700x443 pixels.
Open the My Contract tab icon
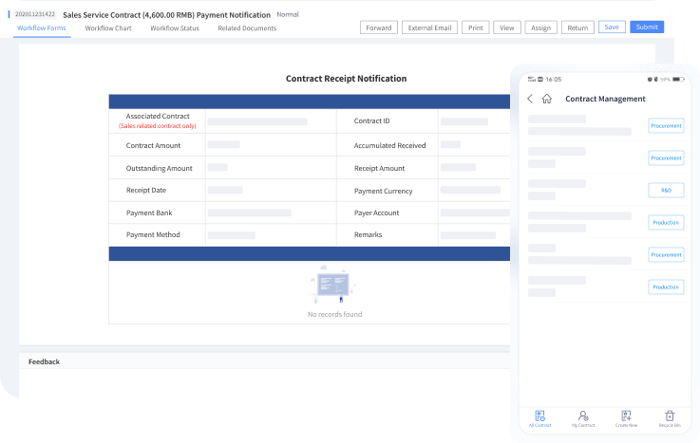pyautogui.click(x=582, y=416)
